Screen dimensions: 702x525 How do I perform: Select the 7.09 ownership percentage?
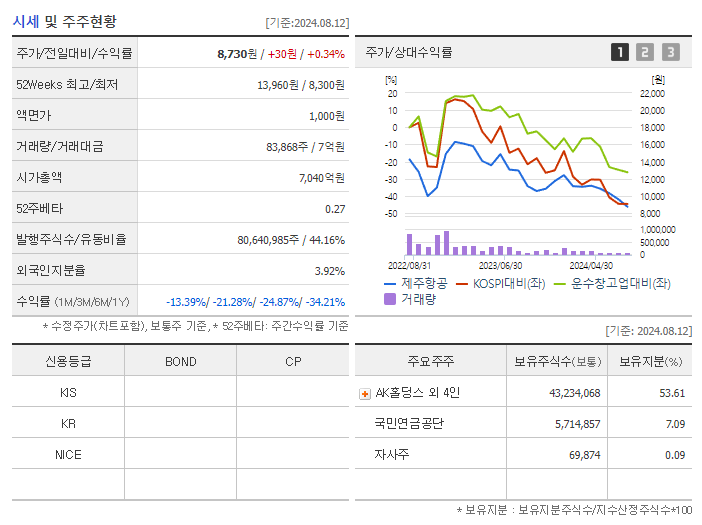coord(675,424)
